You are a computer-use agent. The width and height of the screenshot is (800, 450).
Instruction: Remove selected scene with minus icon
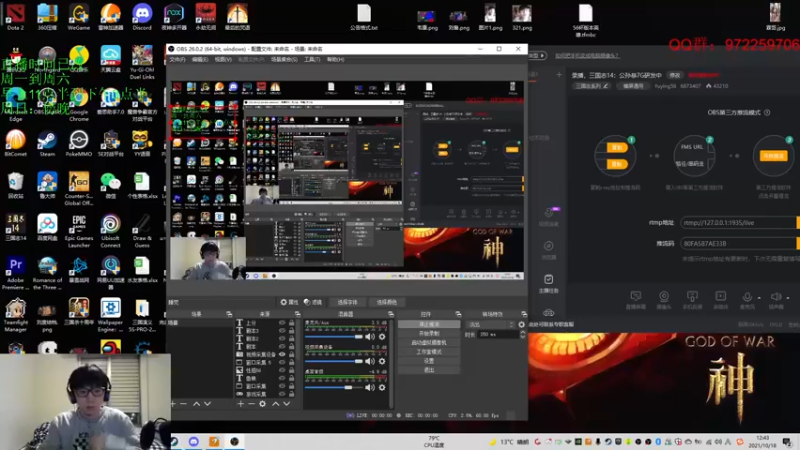[x=184, y=404]
